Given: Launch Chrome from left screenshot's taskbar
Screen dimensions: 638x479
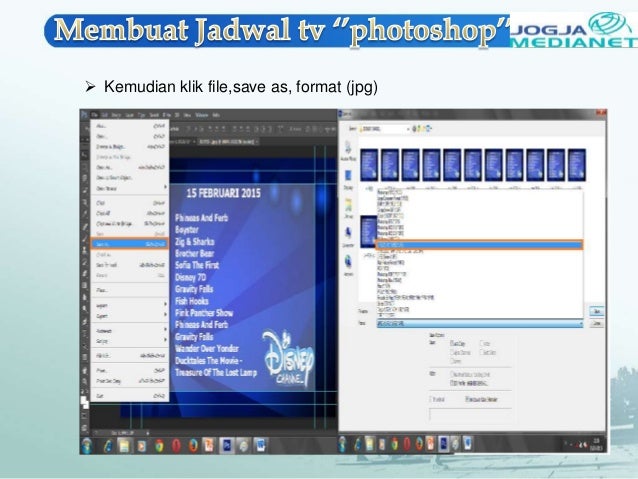Looking at the screenshot, I should coord(159,446).
